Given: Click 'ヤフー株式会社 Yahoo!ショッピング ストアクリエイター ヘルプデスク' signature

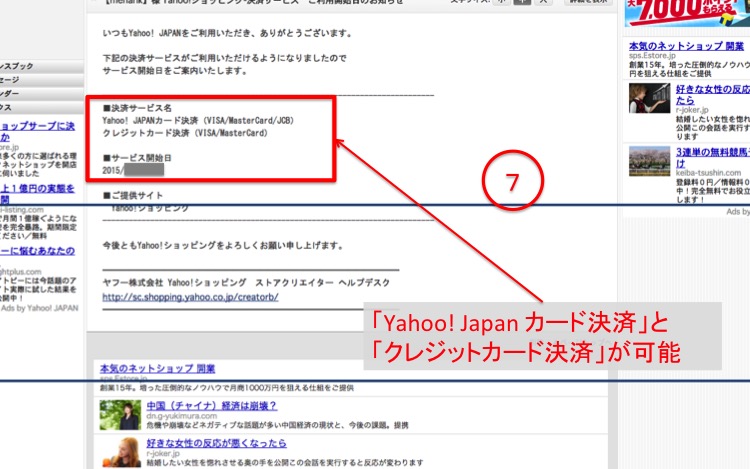Looking at the screenshot, I should click(246, 283).
